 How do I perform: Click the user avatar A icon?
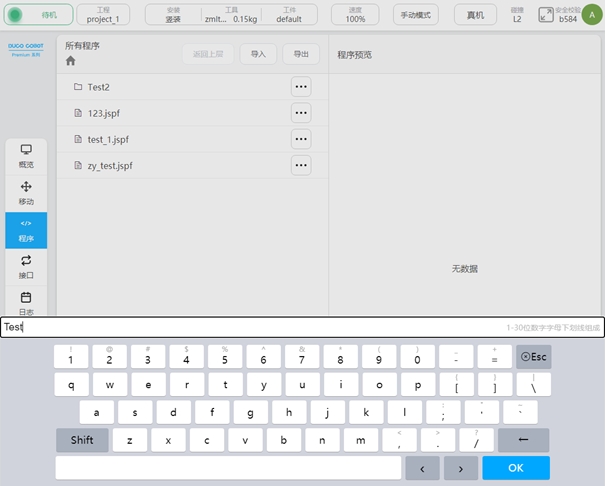(589, 14)
